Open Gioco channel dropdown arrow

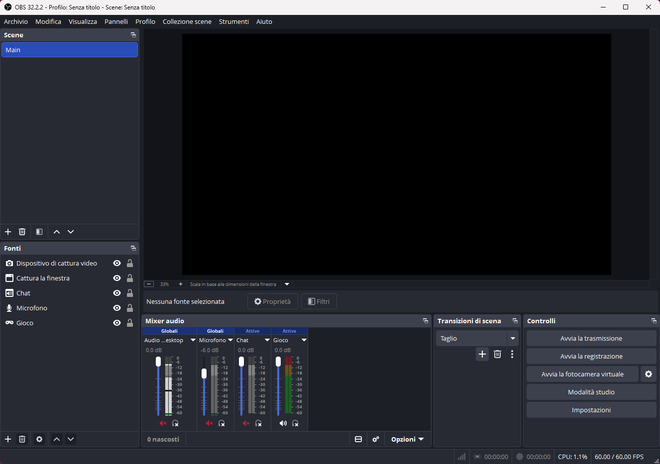click(x=304, y=340)
